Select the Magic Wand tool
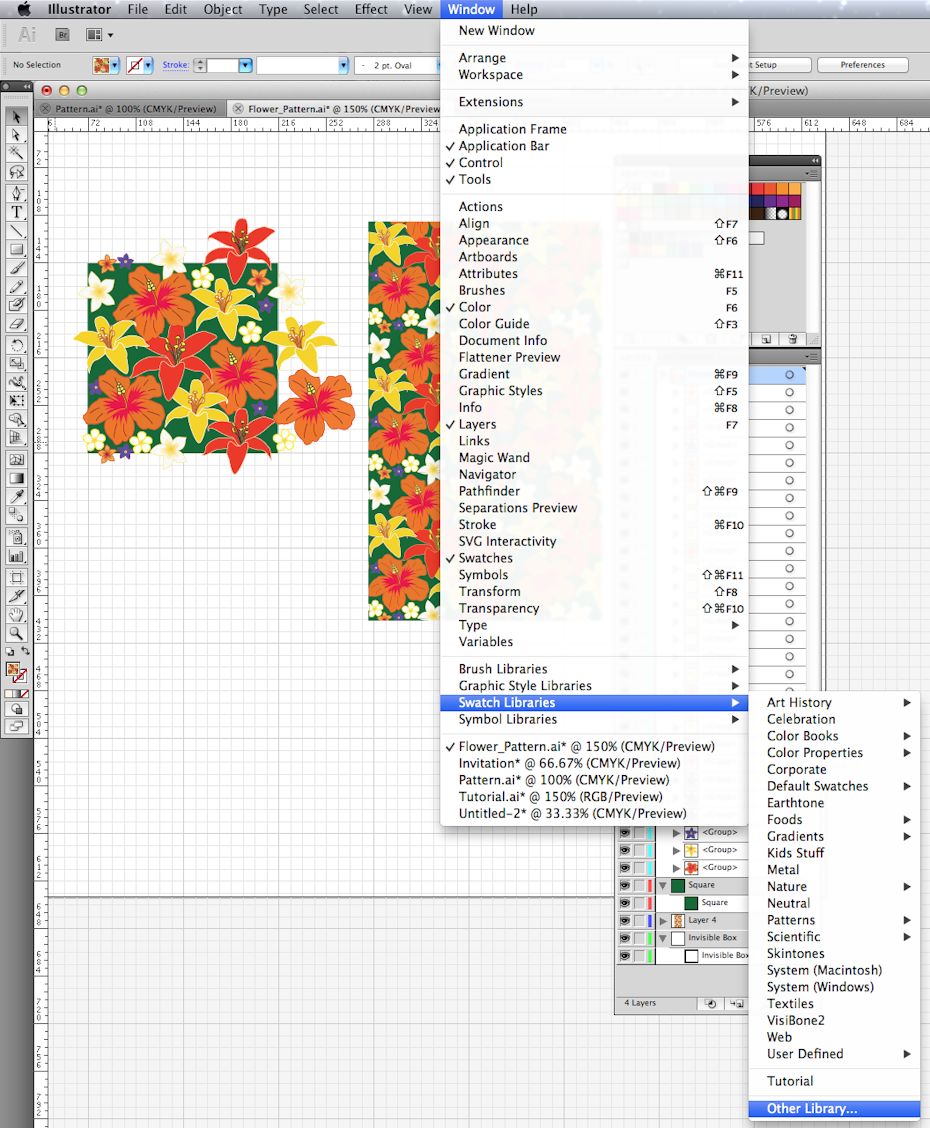 click(x=16, y=153)
